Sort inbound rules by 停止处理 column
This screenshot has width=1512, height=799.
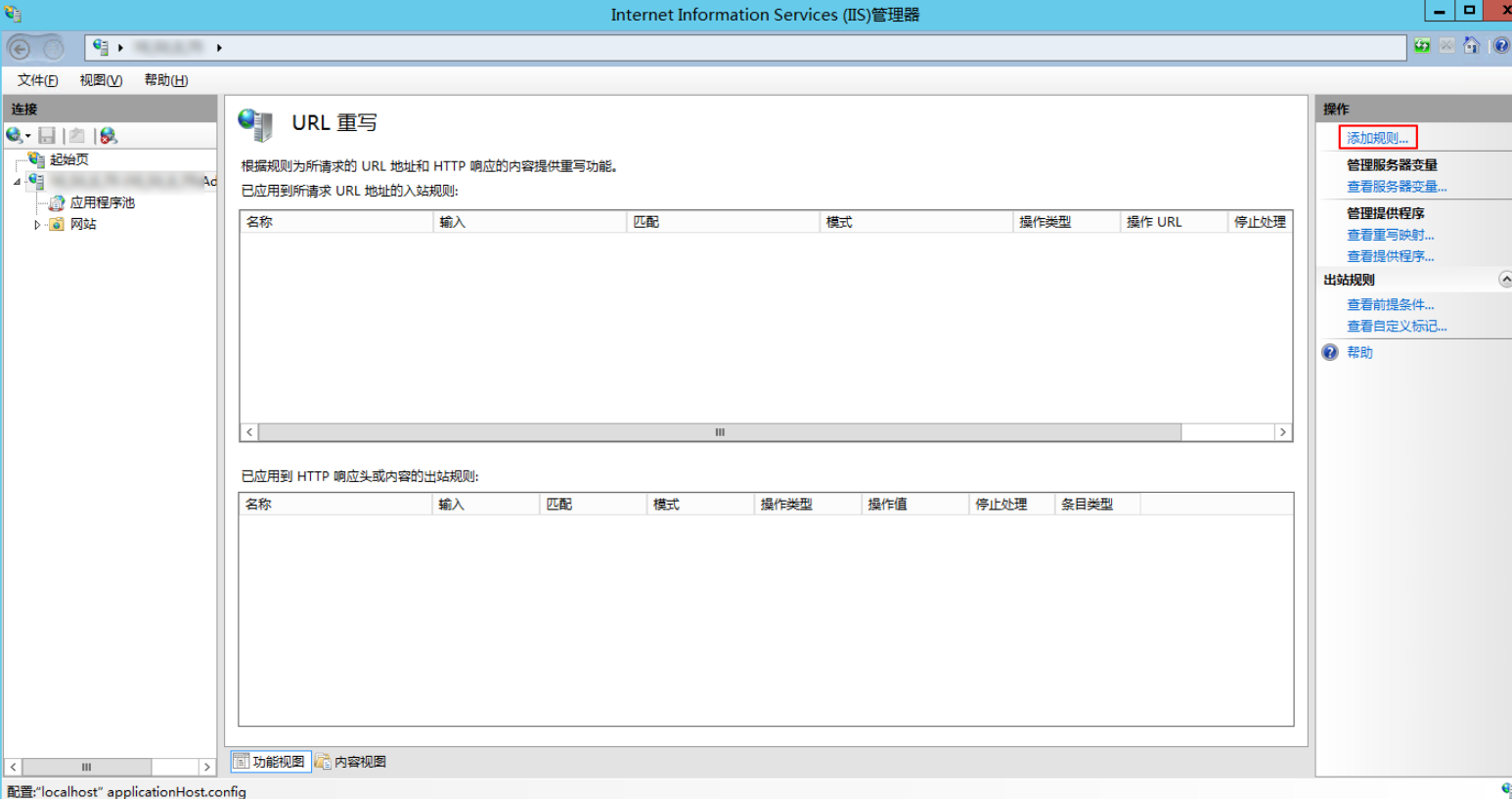click(1260, 222)
